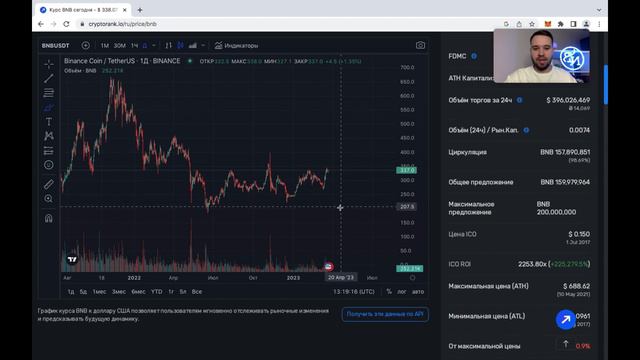This screenshot has width=640, height=360.
Task: Take a chart snapshot with camera icon
Action: (420, 45)
